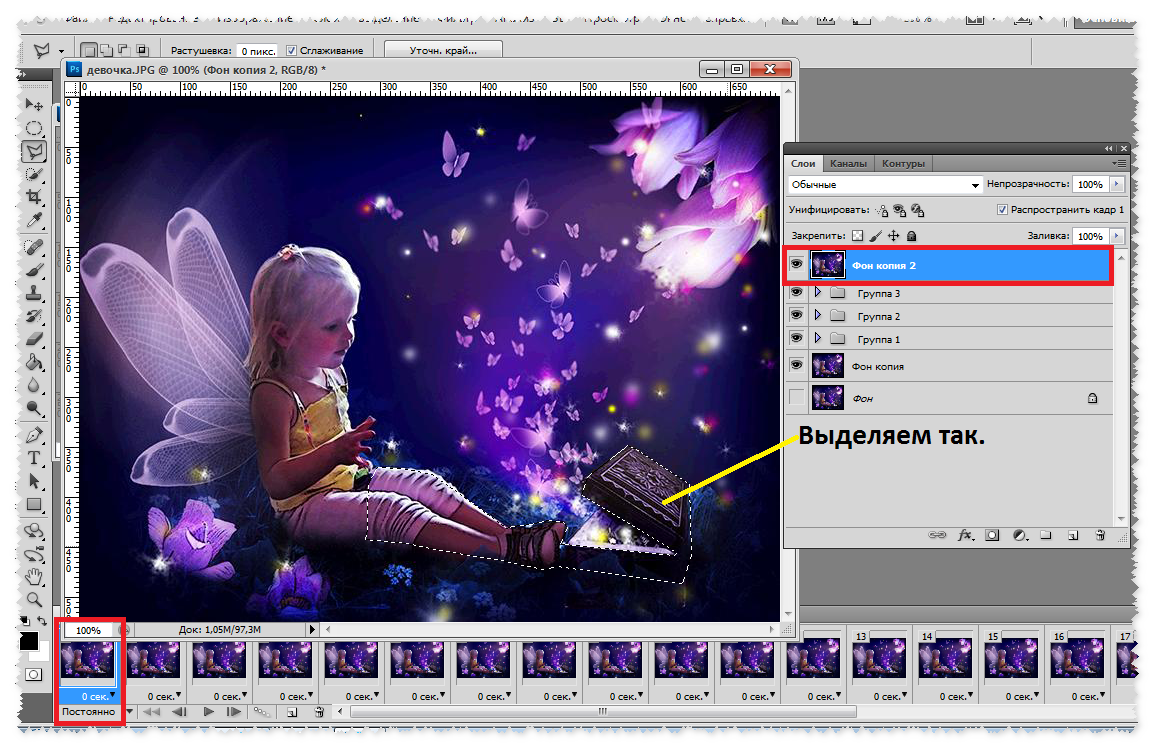Select the Eyedropper tool
This screenshot has height=749, width=1155.
click(x=34, y=219)
